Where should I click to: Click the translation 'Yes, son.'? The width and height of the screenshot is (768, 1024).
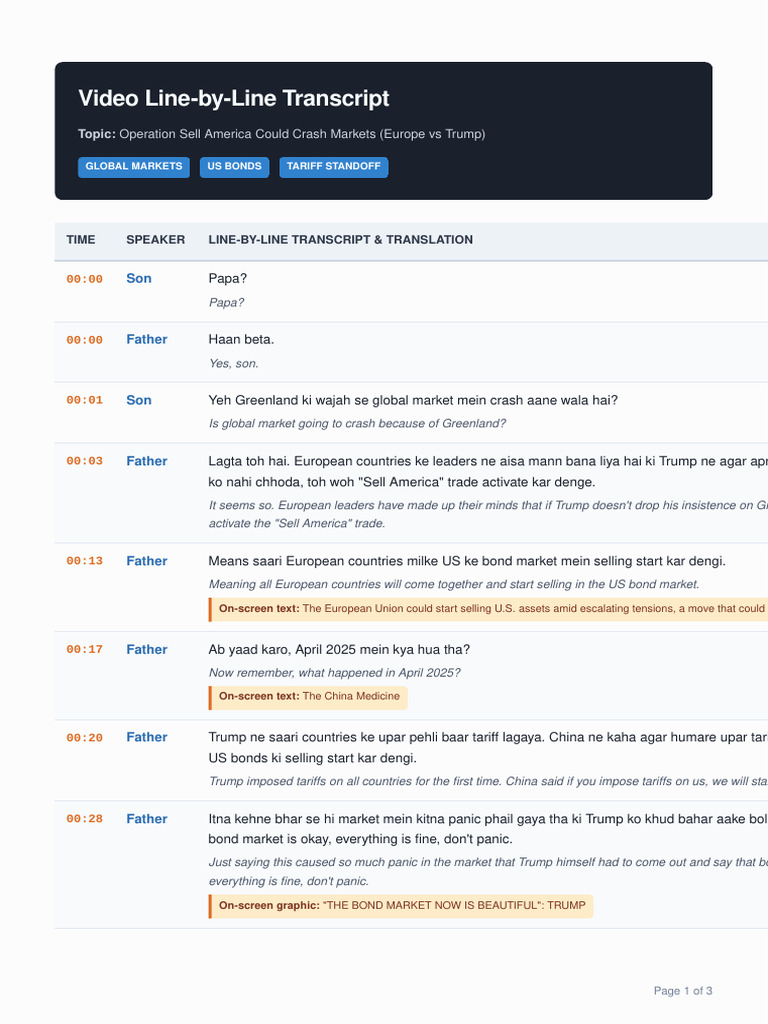pos(234,363)
